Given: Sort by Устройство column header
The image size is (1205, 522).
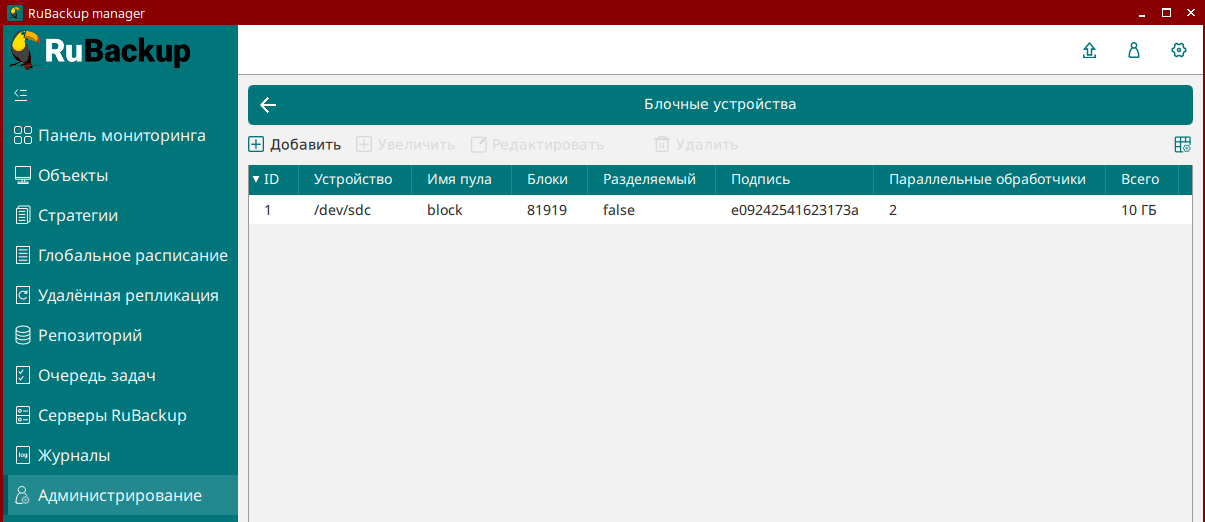Looking at the screenshot, I should pos(355,180).
